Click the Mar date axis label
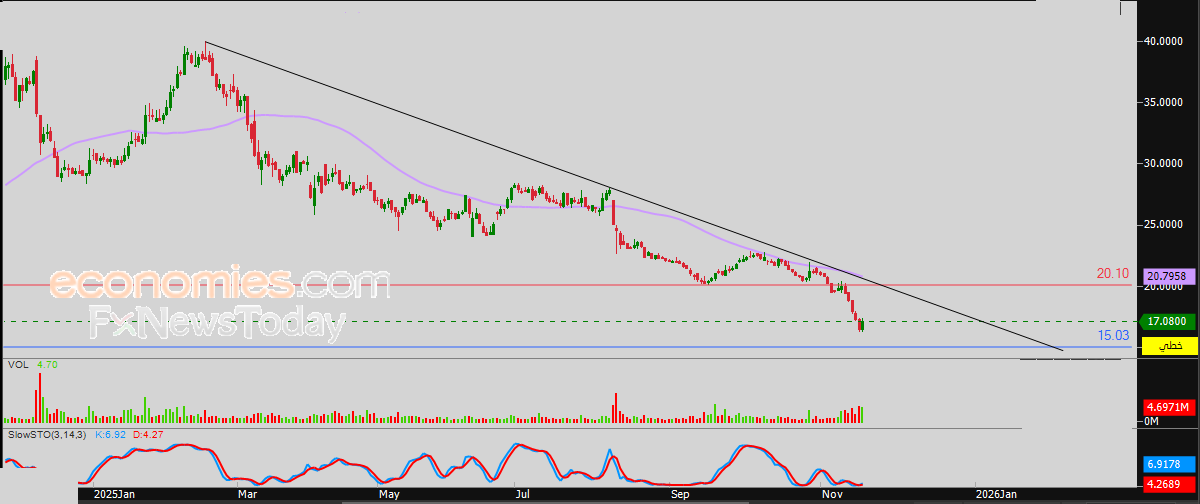The height and width of the screenshot is (504, 1200). point(246,495)
